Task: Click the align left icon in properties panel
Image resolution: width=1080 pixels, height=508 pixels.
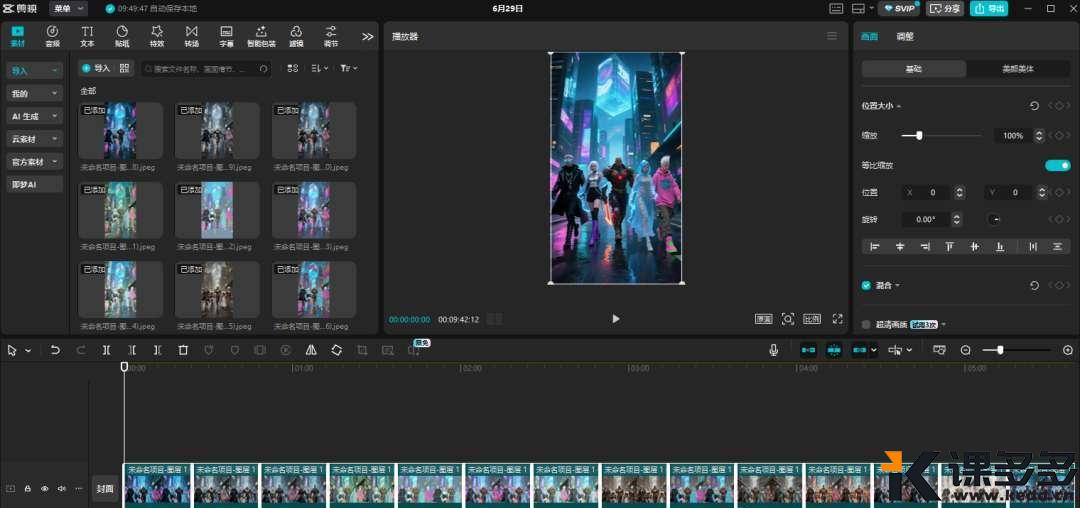Action: (875, 246)
